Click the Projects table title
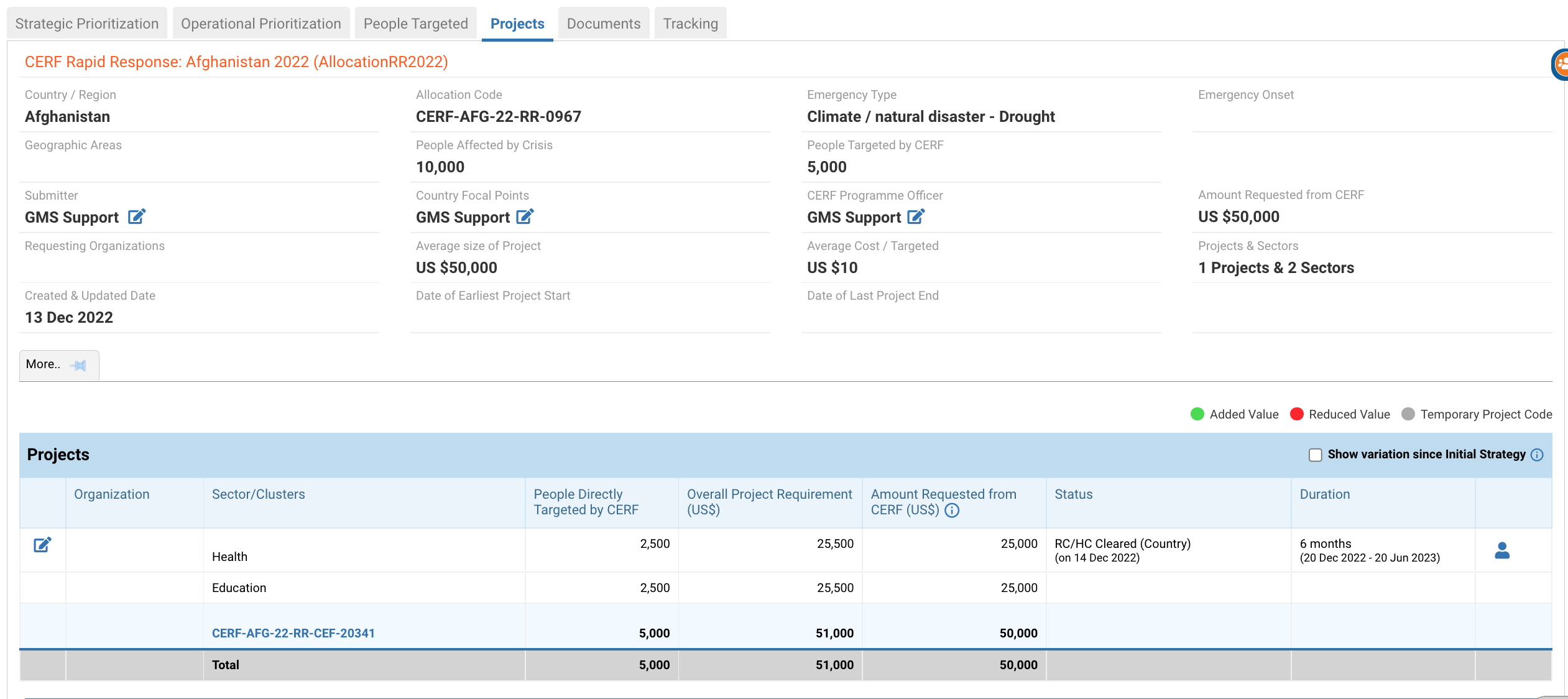1568x699 pixels. coord(58,455)
